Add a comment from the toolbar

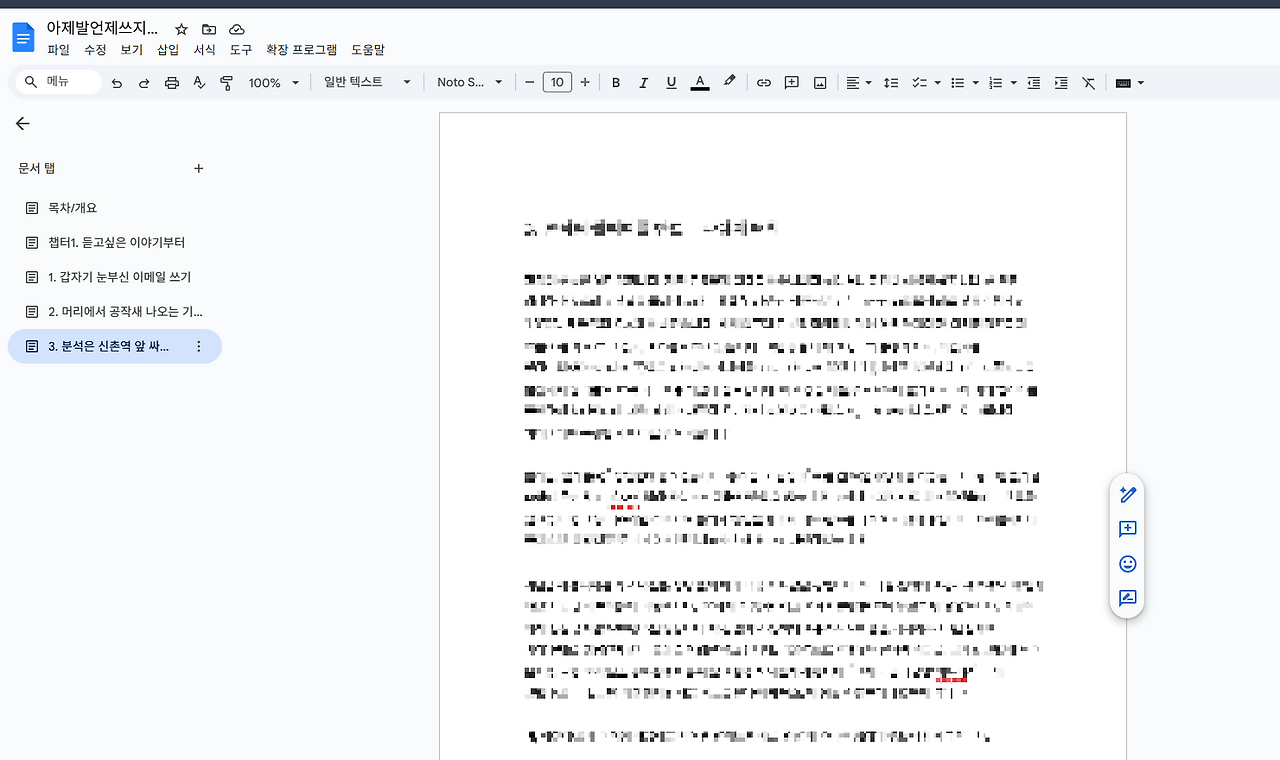click(792, 83)
